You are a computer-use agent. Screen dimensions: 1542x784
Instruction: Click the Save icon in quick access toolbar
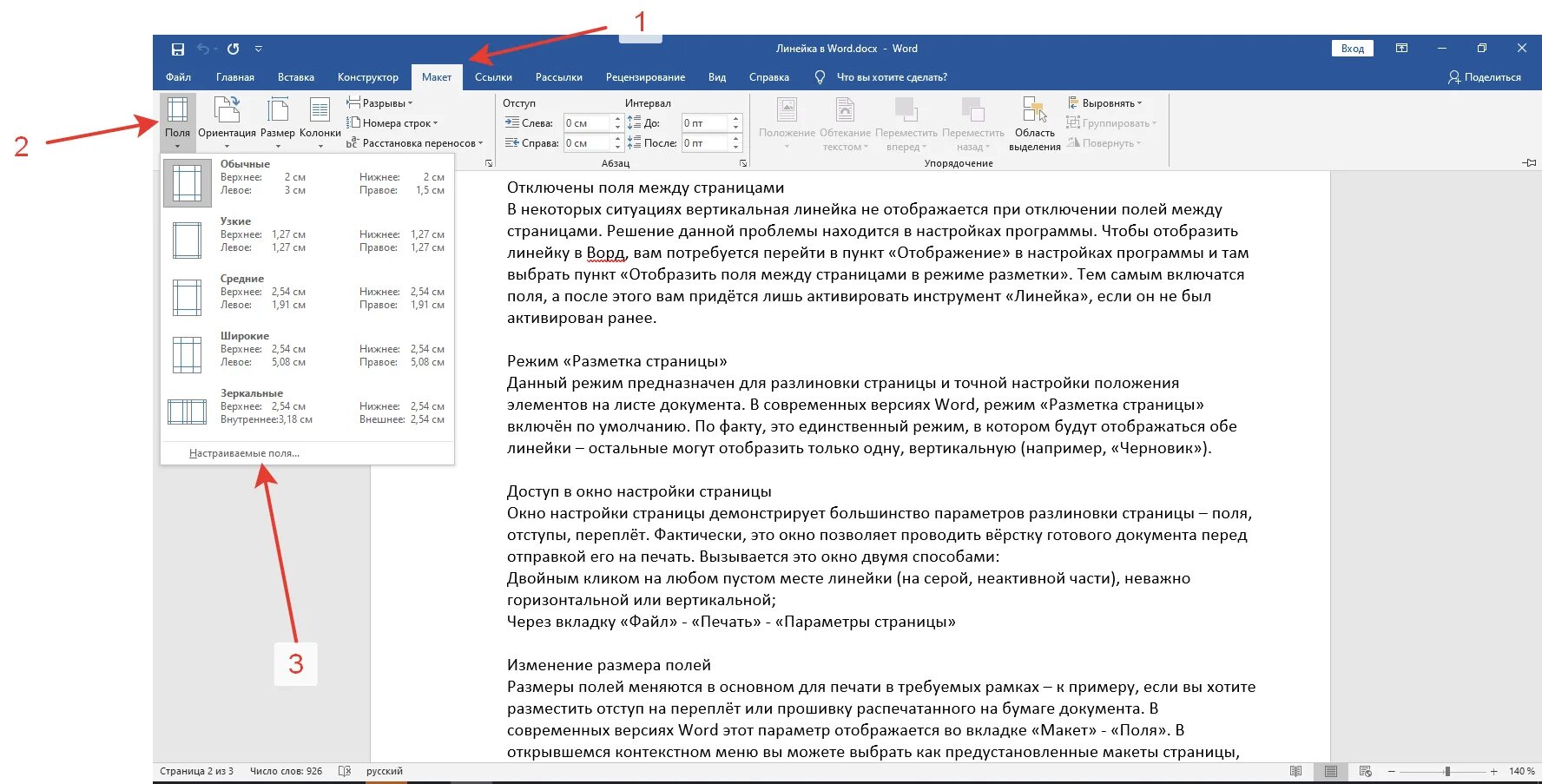178,49
